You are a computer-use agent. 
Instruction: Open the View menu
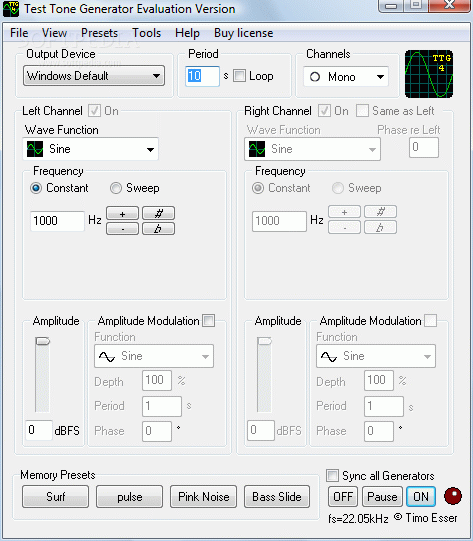click(x=55, y=33)
